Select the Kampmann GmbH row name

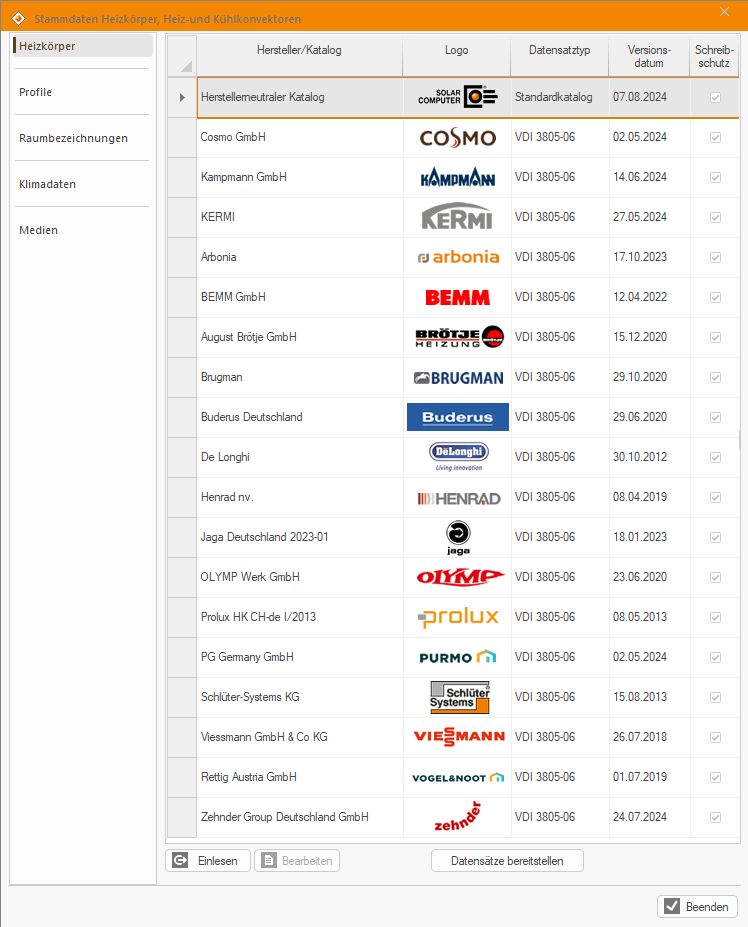pos(244,177)
